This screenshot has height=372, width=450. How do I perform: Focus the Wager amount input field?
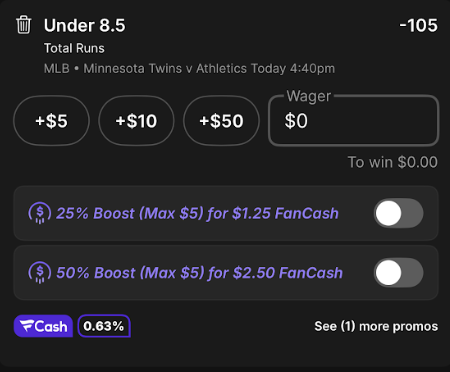tap(354, 121)
